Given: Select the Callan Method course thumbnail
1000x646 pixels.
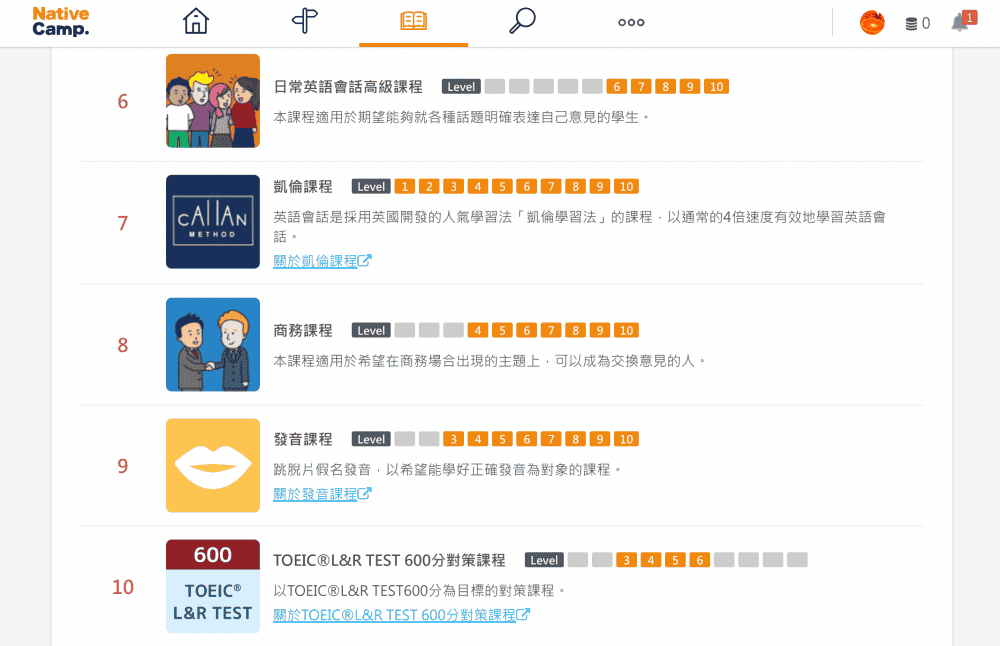Looking at the screenshot, I should (213, 222).
